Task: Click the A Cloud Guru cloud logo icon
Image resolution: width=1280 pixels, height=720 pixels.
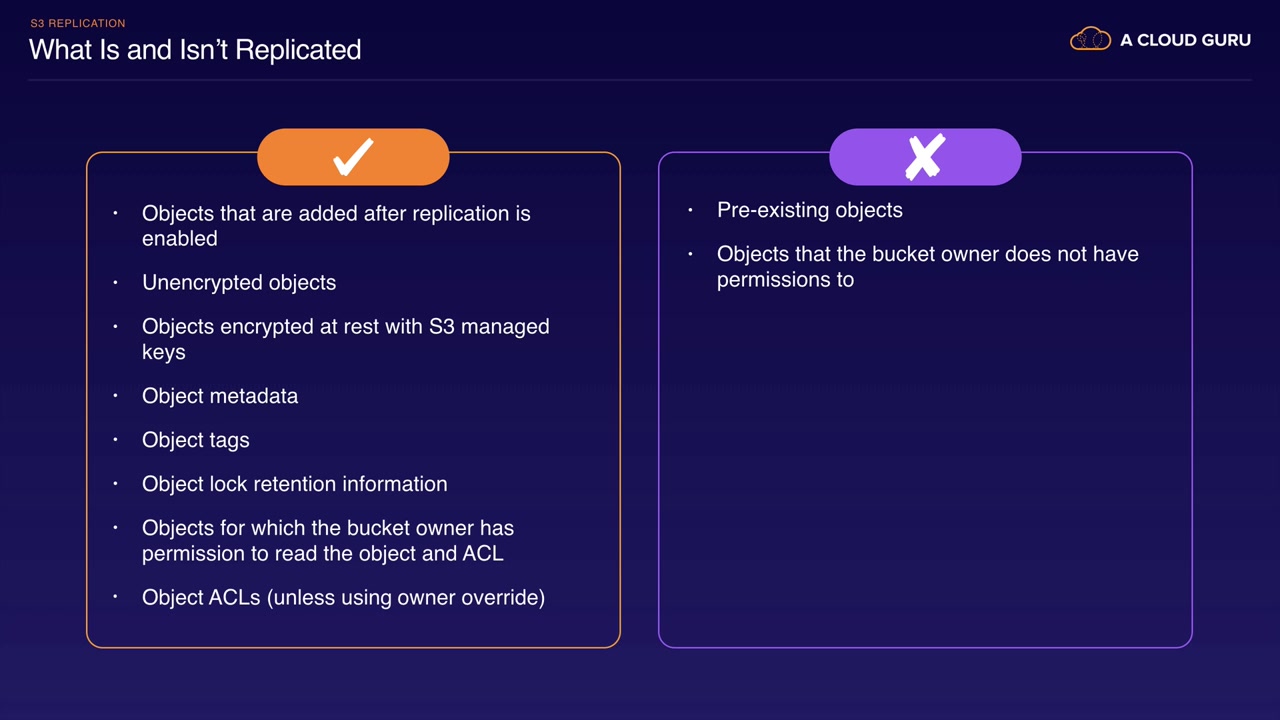Action: click(x=1090, y=40)
